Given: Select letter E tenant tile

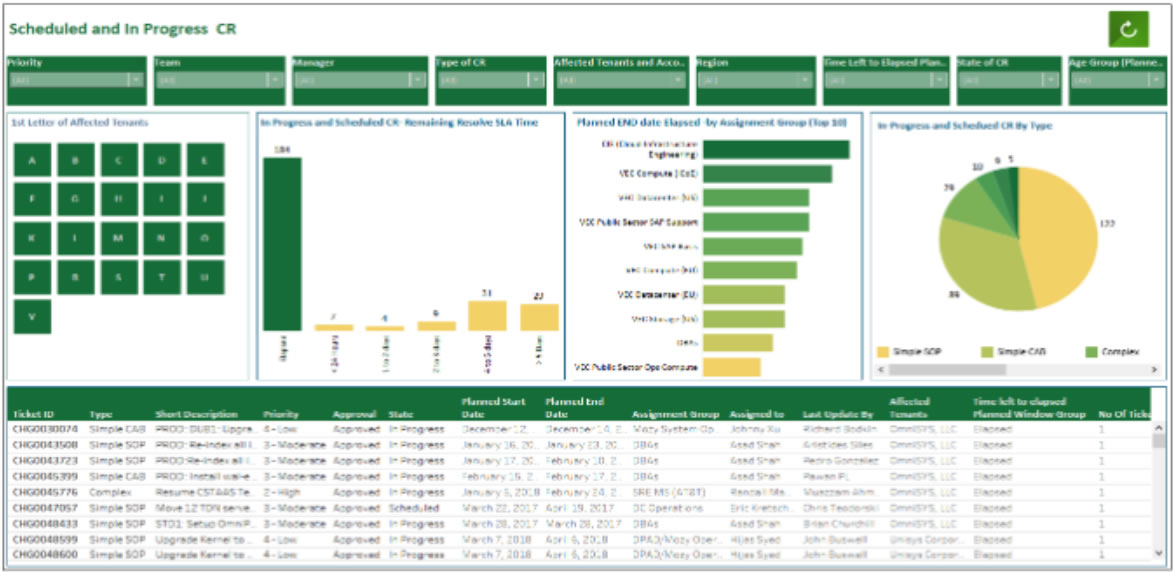Looking at the screenshot, I should pyautogui.click(x=205, y=160).
